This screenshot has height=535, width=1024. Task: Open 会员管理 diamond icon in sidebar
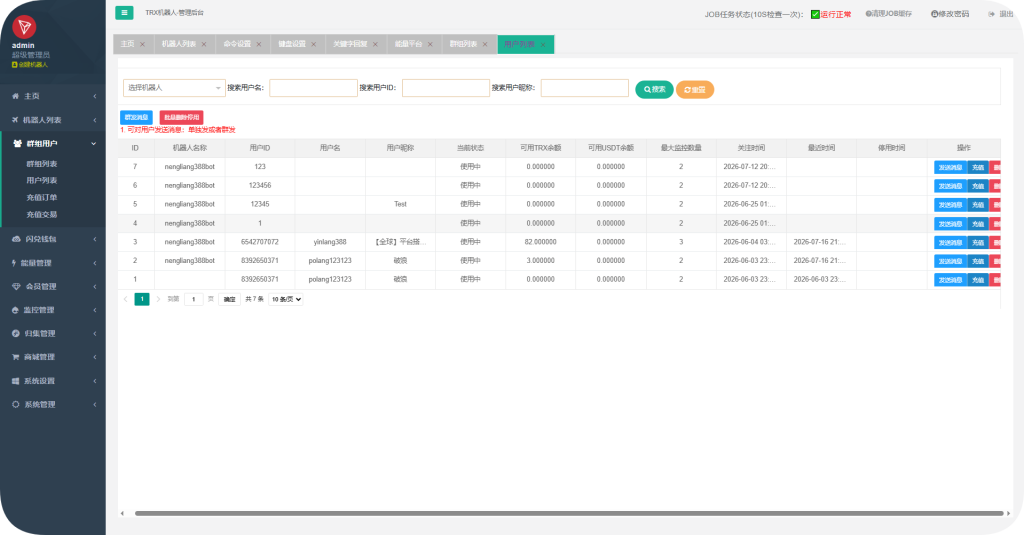[16, 286]
